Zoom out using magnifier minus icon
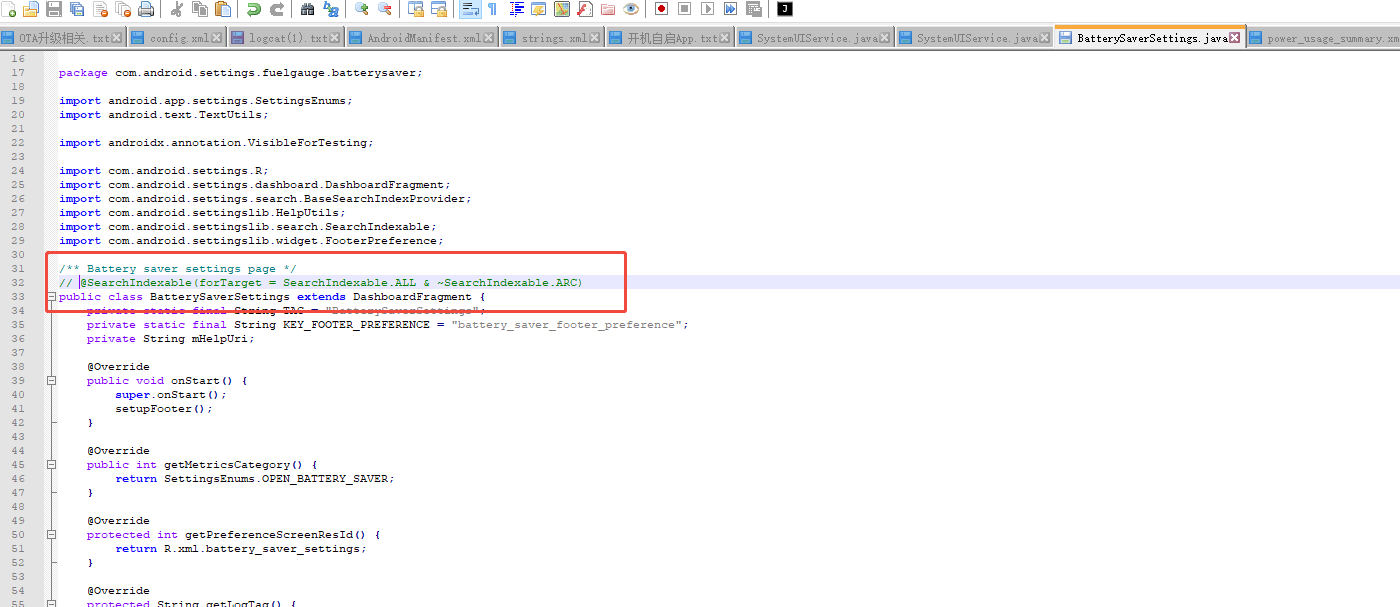The image size is (1400, 607). [x=384, y=9]
